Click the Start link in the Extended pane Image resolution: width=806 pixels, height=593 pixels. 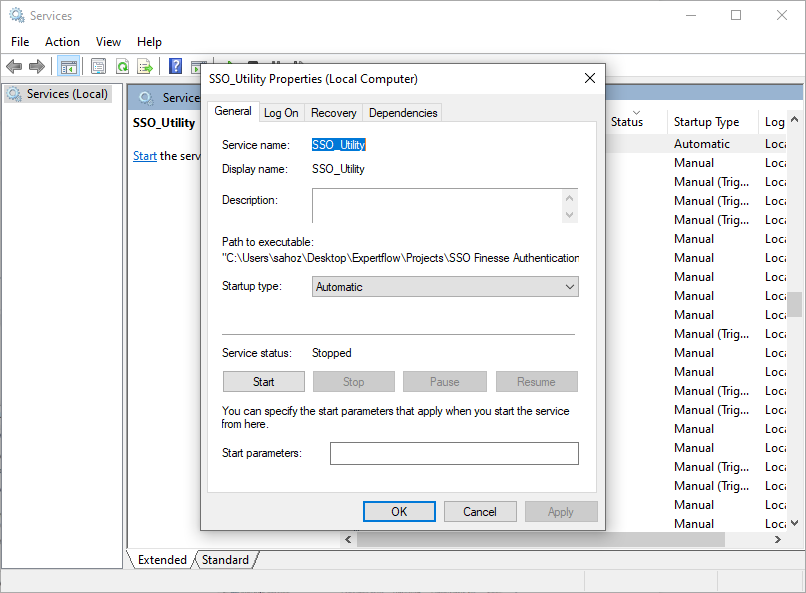[x=145, y=156]
